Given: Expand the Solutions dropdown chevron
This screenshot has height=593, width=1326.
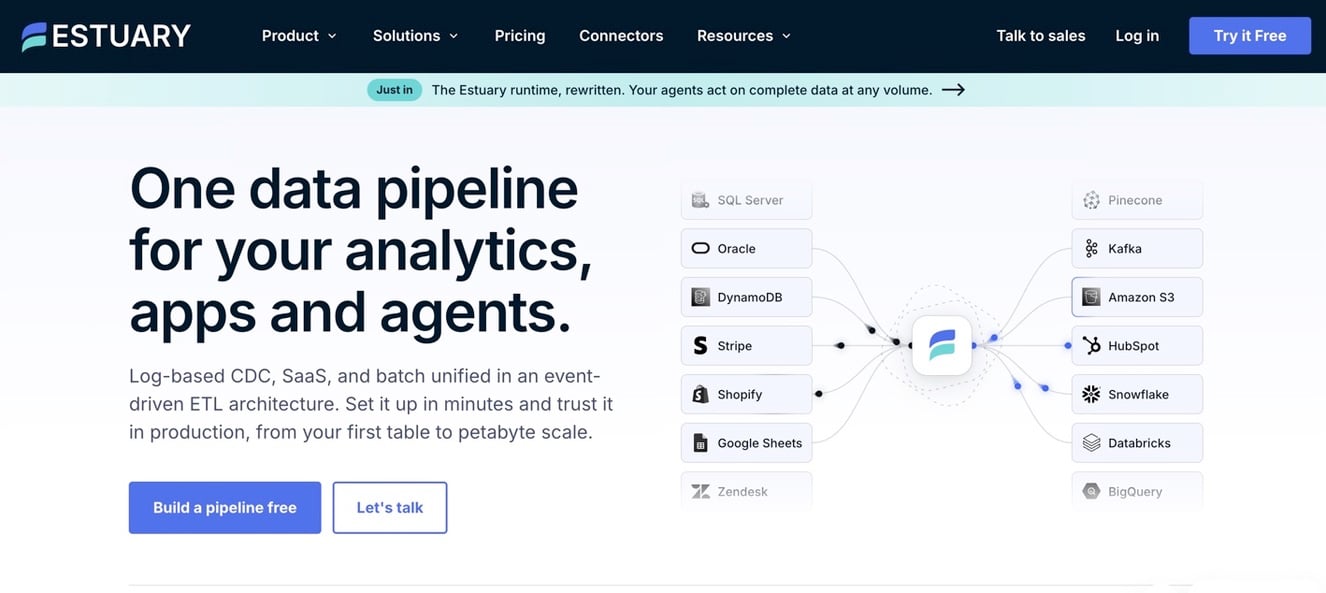Looking at the screenshot, I should 453,36.
